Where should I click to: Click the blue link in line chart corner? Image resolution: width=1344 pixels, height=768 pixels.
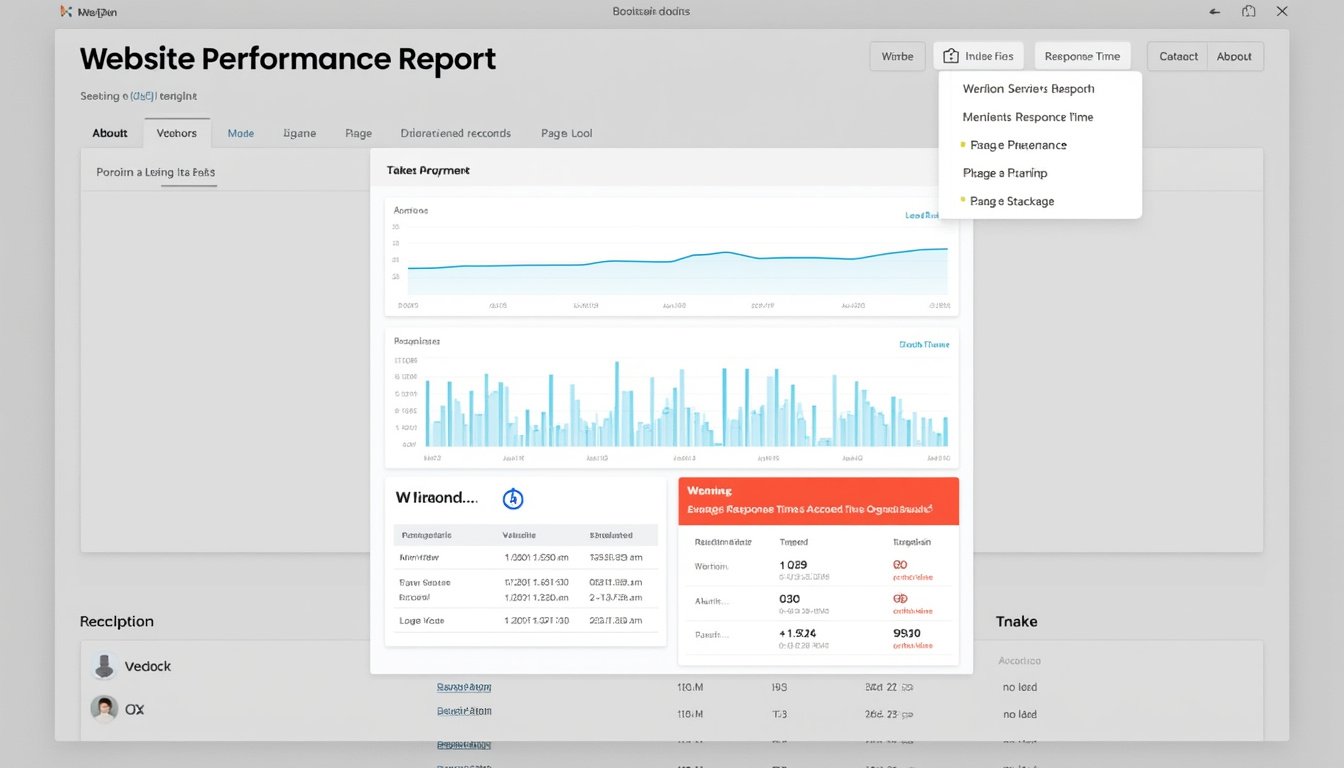point(922,215)
